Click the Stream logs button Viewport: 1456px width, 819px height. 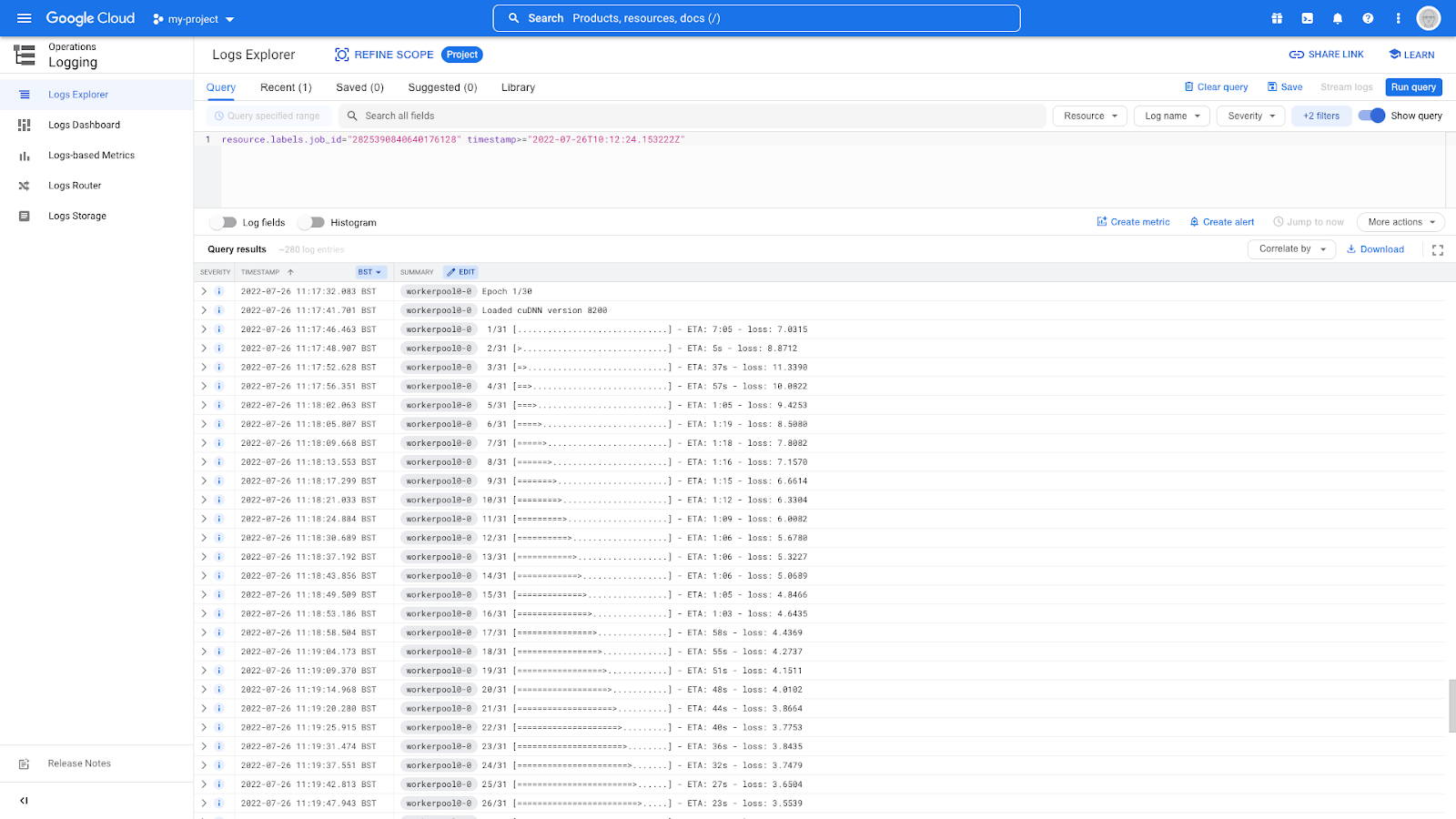pos(1347,87)
